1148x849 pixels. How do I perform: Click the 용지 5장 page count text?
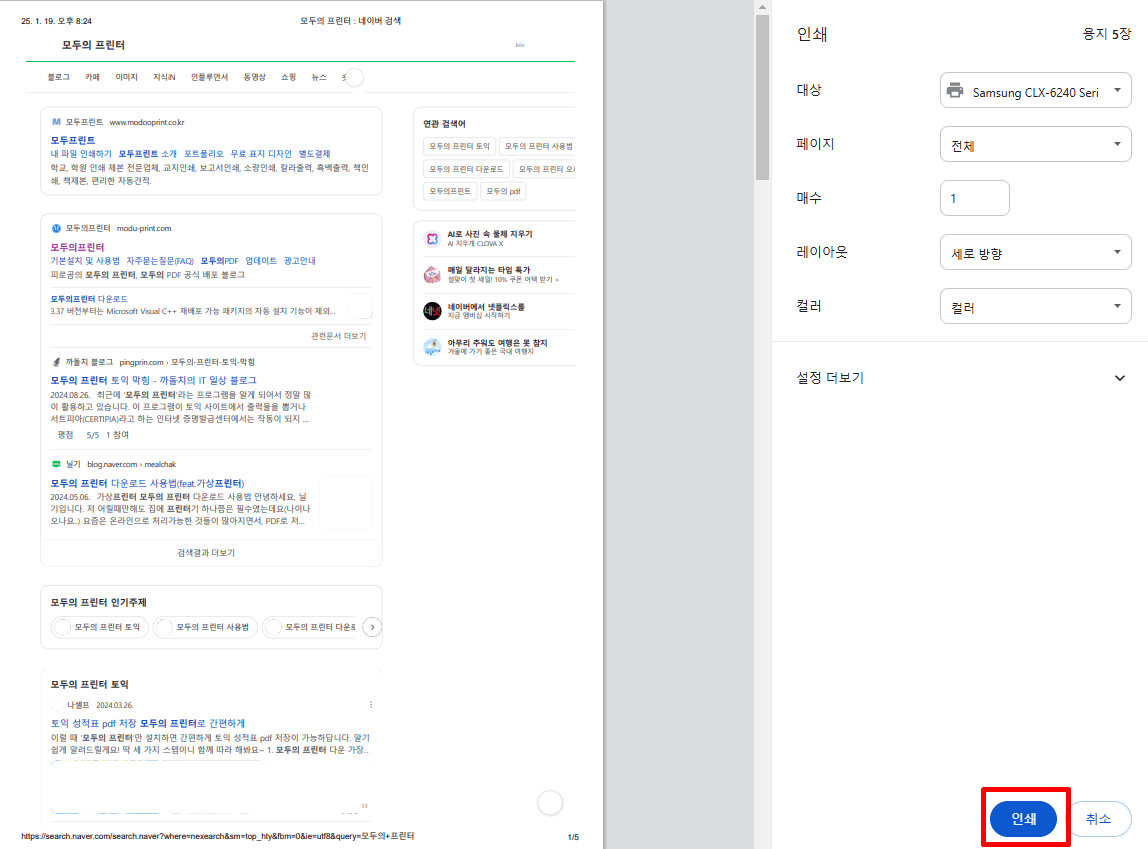[1106, 34]
